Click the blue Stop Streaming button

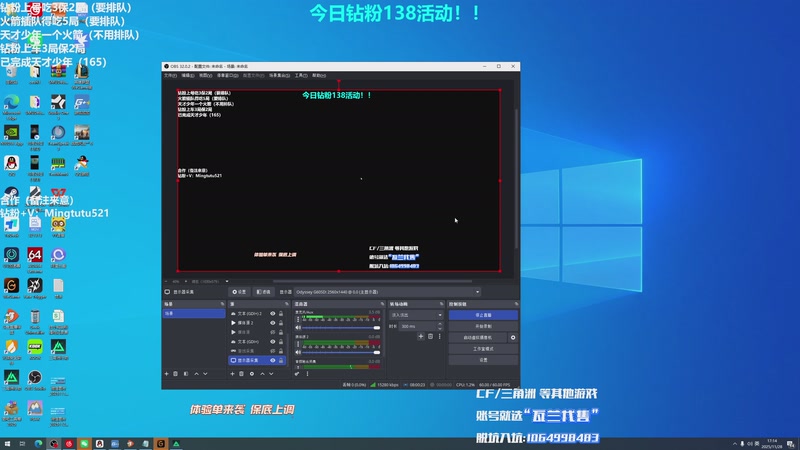point(483,315)
